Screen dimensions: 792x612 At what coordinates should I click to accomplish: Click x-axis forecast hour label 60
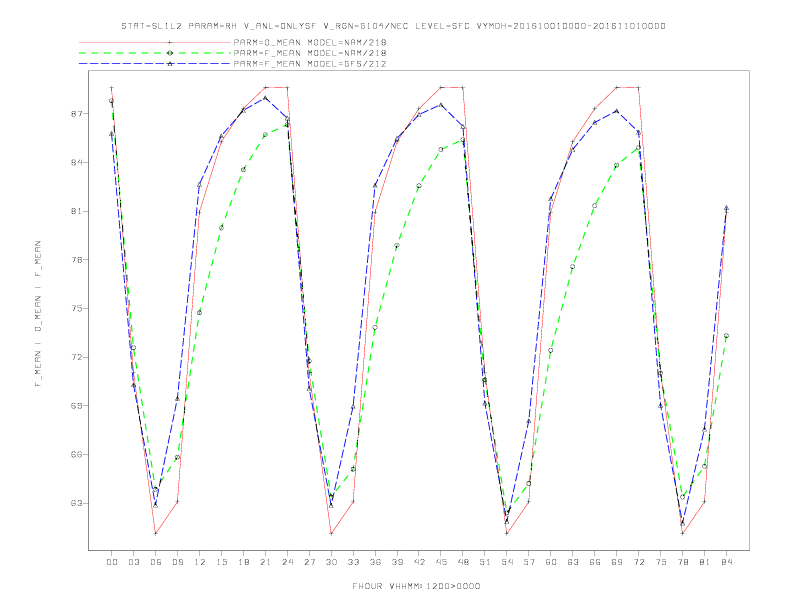coord(551,562)
